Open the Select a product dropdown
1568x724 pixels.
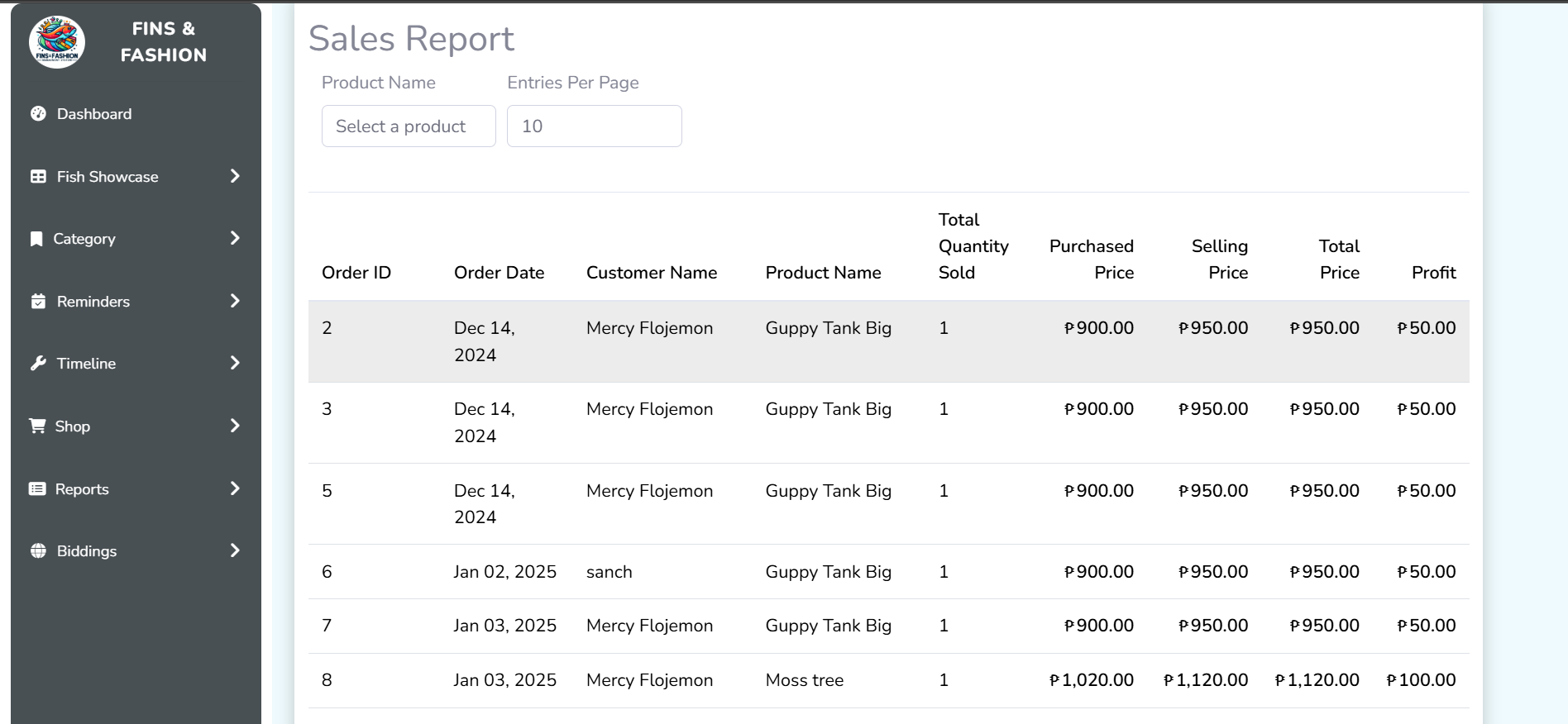click(x=409, y=126)
